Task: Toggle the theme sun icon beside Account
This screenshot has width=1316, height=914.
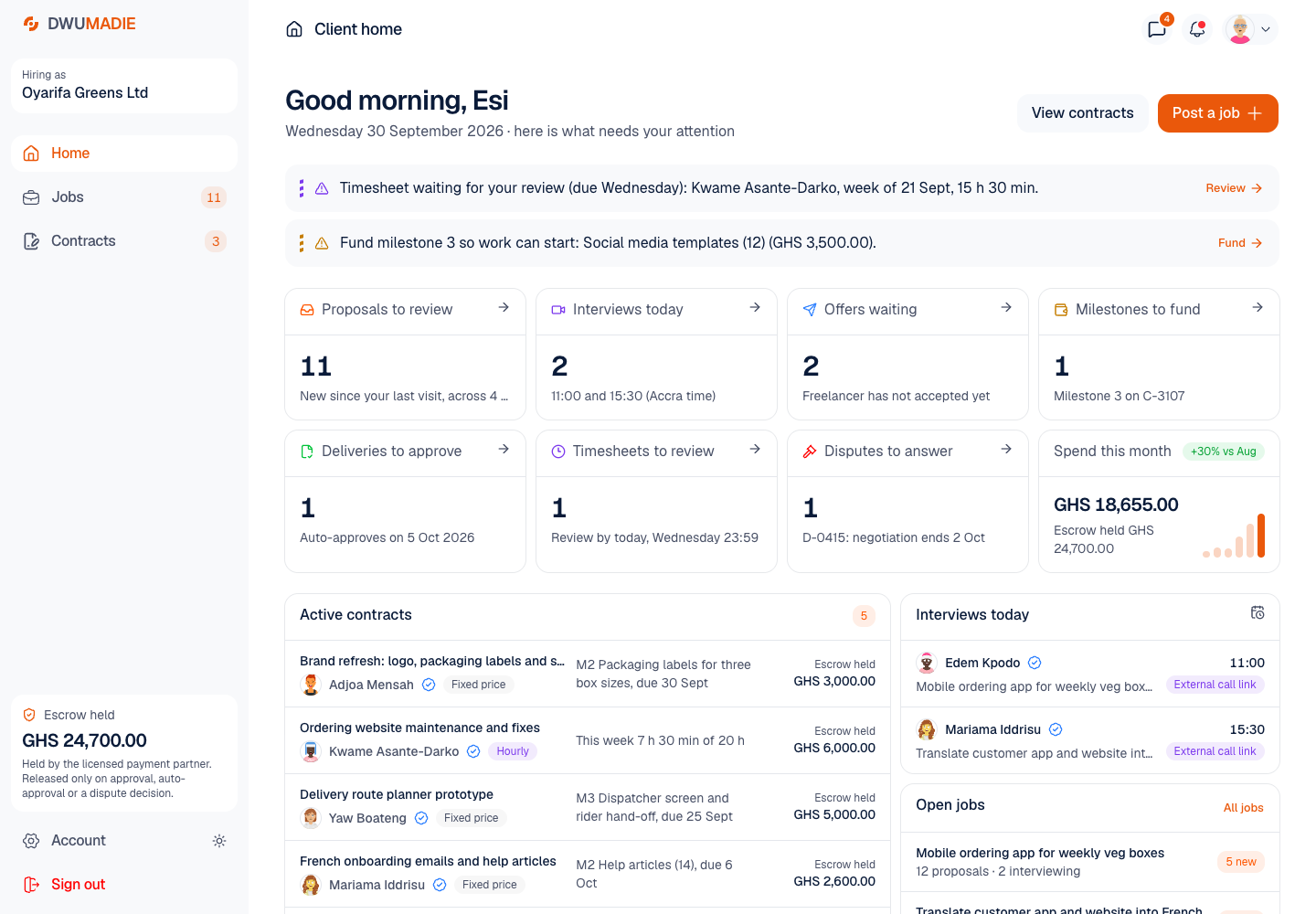Action: 219,841
